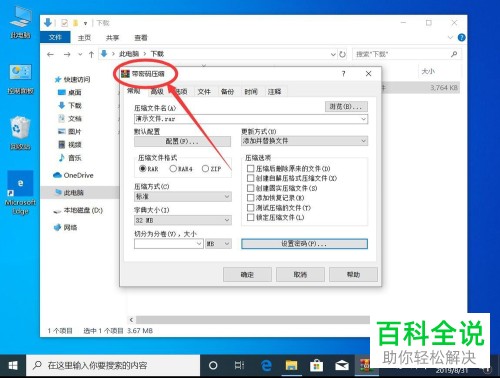Select Documents (文档) in sidebar
Image resolution: width=500 pixels, height=378 pixels.
pyautogui.click(x=70, y=118)
